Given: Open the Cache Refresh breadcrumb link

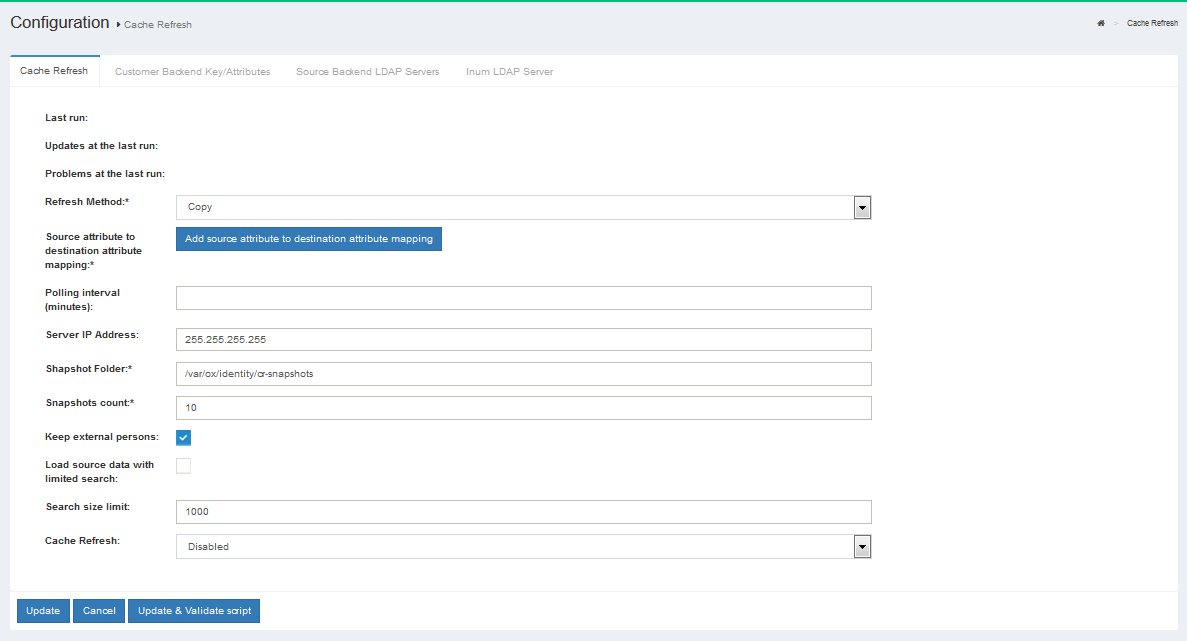Looking at the screenshot, I should [x=1152, y=23].
